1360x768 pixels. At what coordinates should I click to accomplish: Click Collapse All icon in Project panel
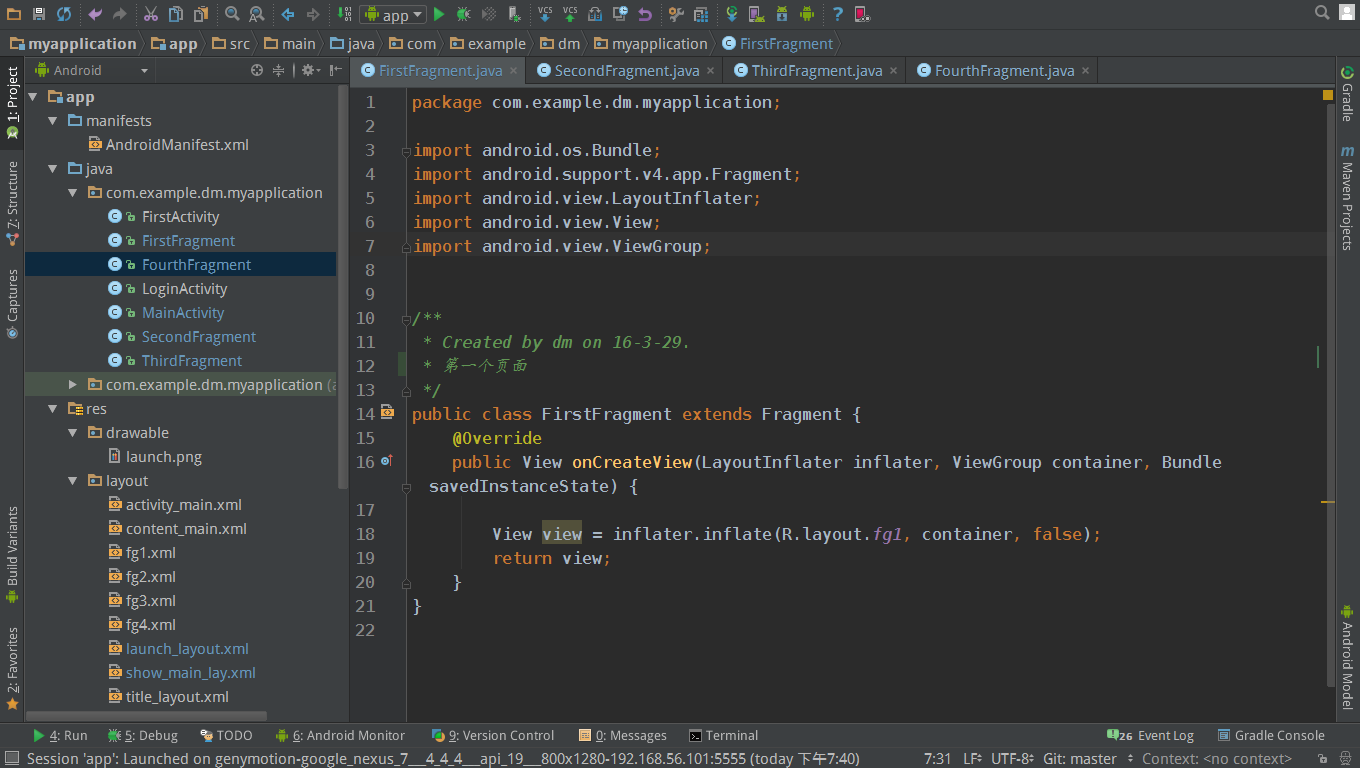[x=279, y=70]
